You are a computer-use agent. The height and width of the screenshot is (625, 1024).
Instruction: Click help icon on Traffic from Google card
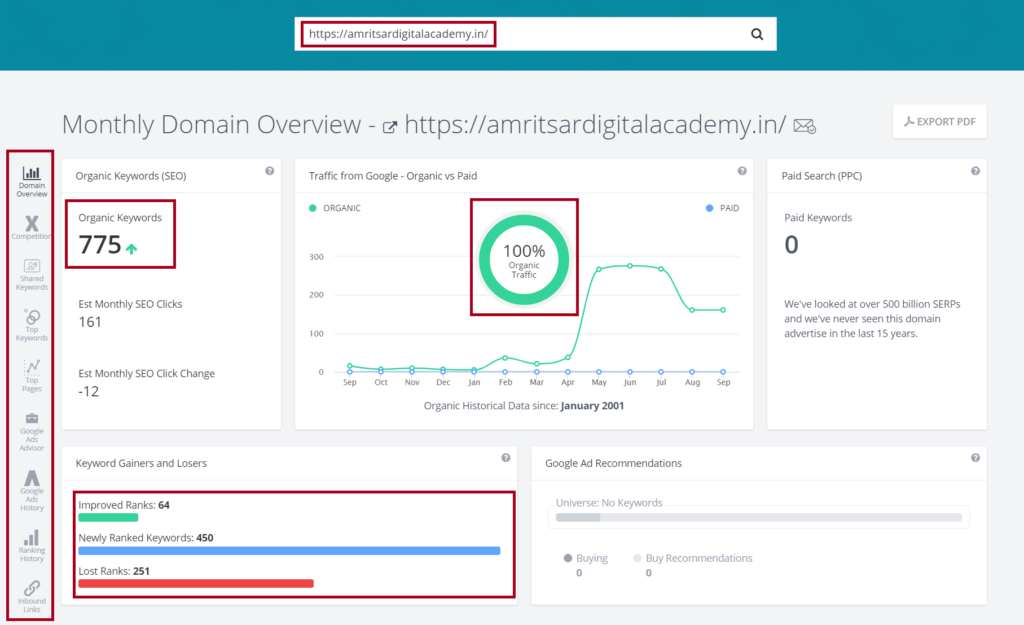point(742,171)
